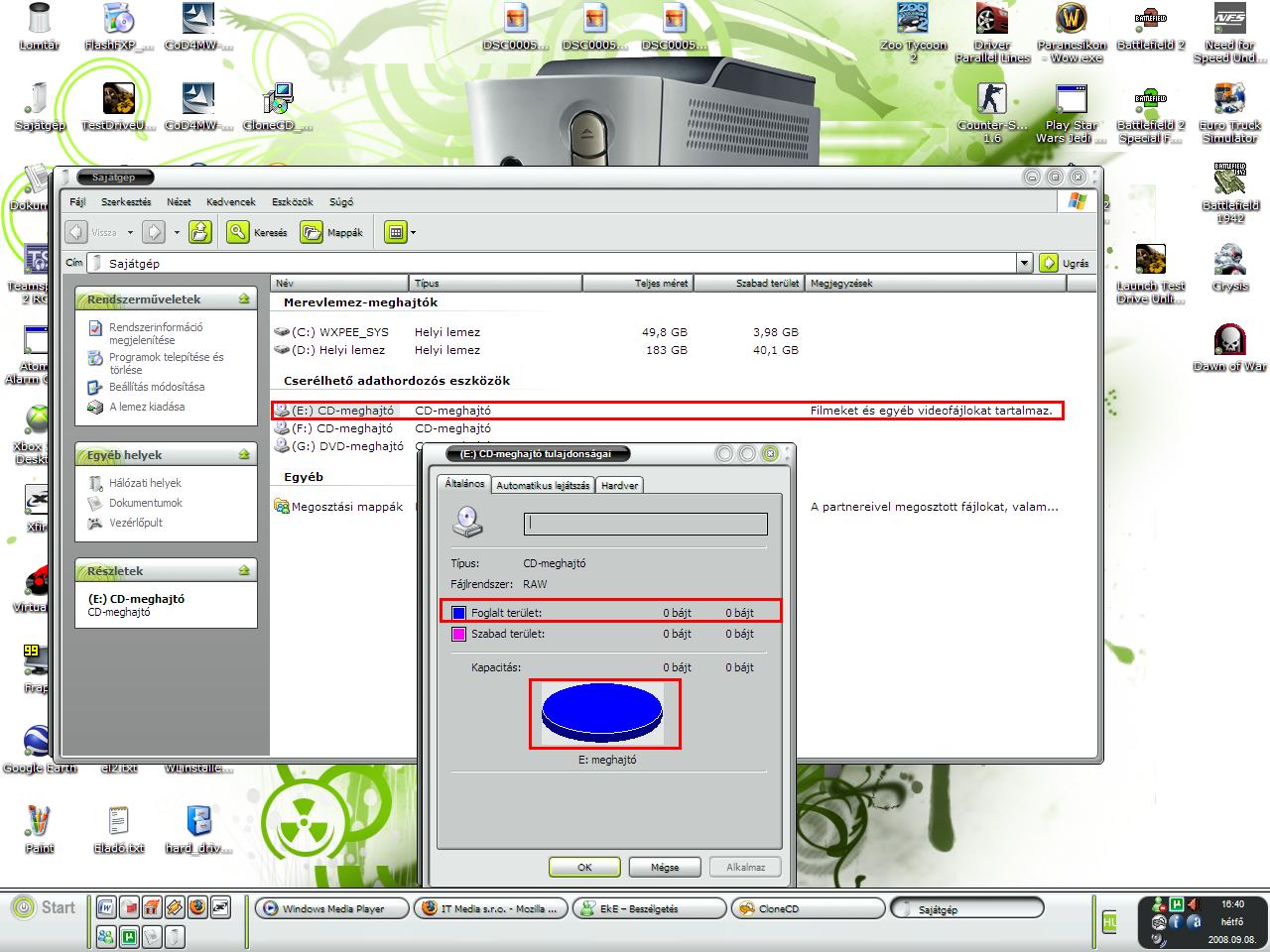The image size is (1270, 952).
Task: Click the Up folder toolbar icon
Action: (x=200, y=232)
